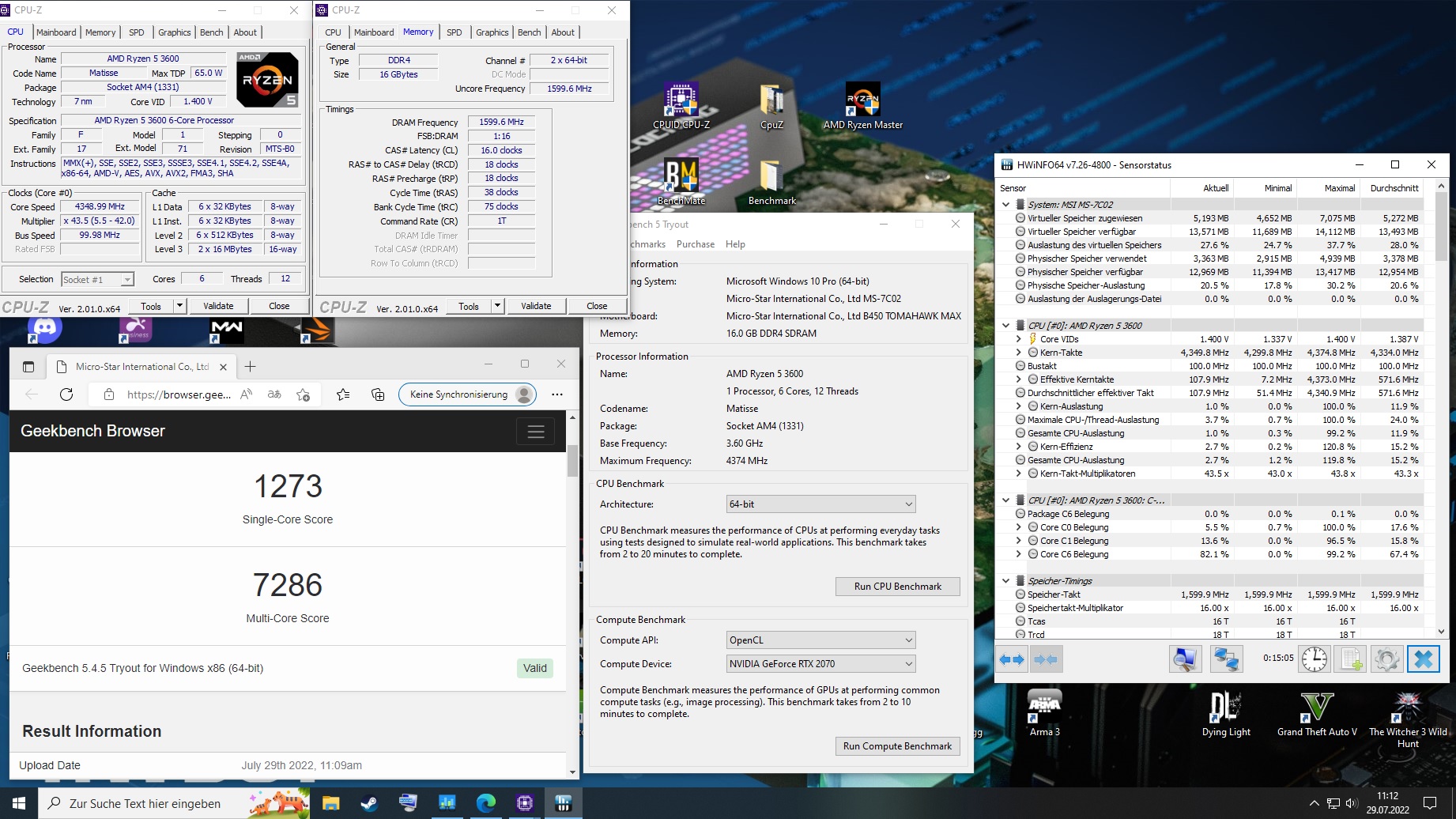Open Help menu in Geekbench
The width and height of the screenshot is (1456, 819).
[735, 244]
